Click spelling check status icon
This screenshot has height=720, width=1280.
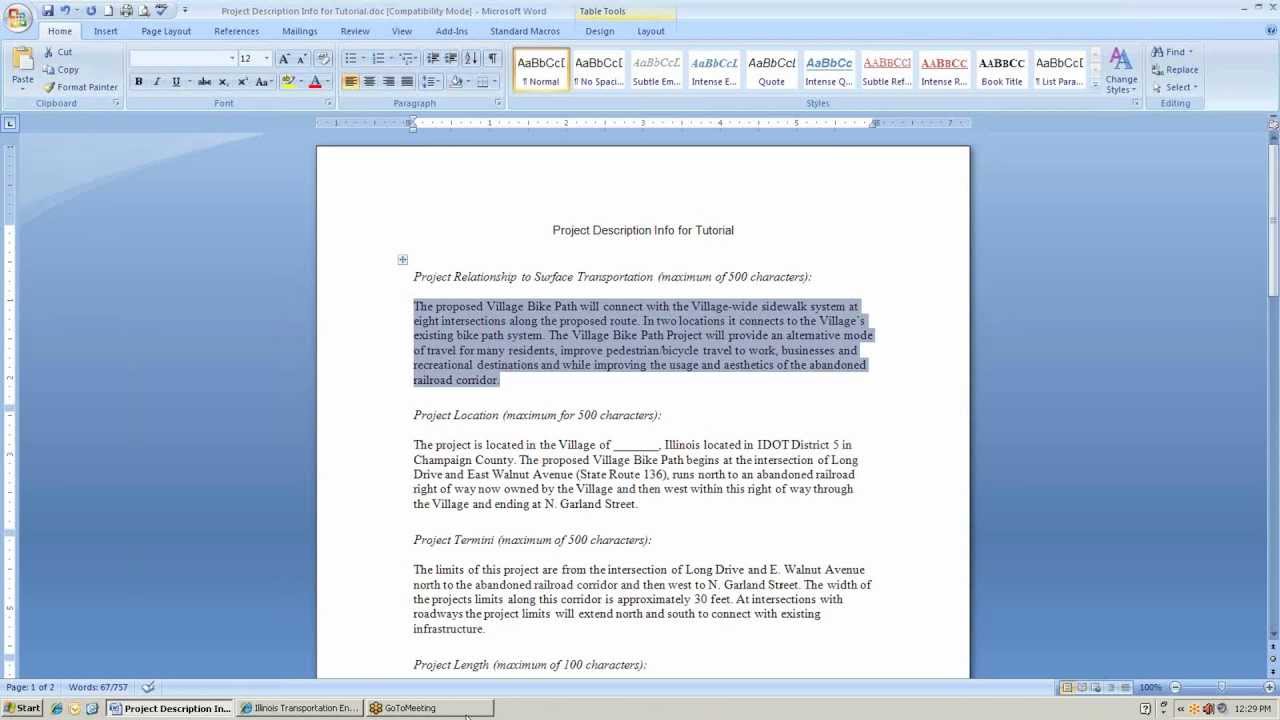point(148,688)
